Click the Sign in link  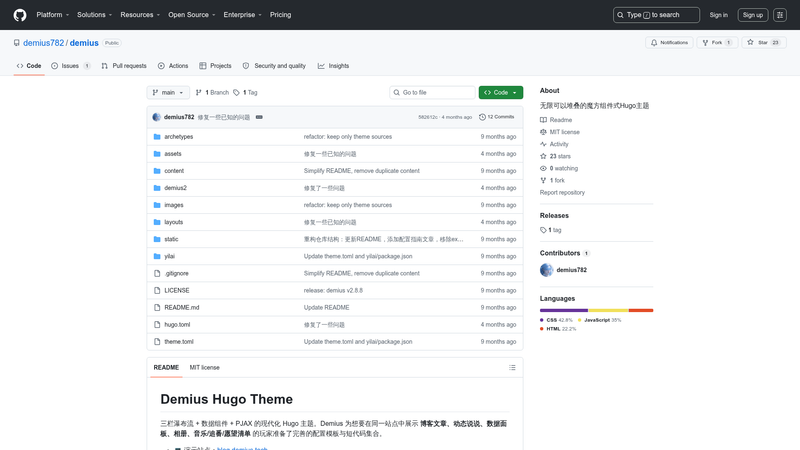coord(718,15)
